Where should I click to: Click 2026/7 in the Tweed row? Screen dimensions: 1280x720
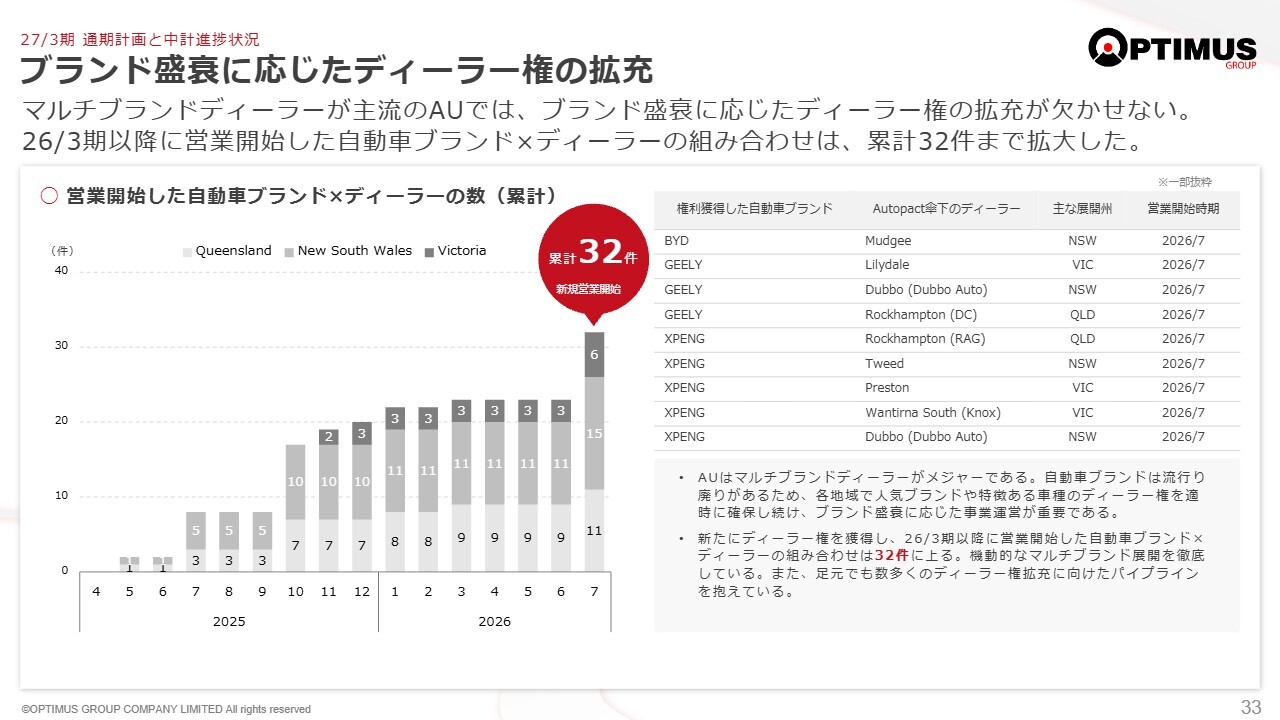[x=1184, y=363]
